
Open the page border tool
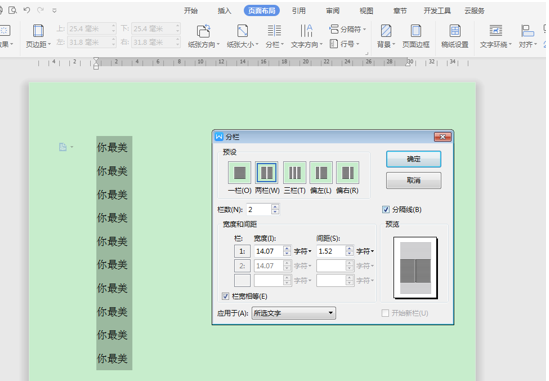point(416,36)
